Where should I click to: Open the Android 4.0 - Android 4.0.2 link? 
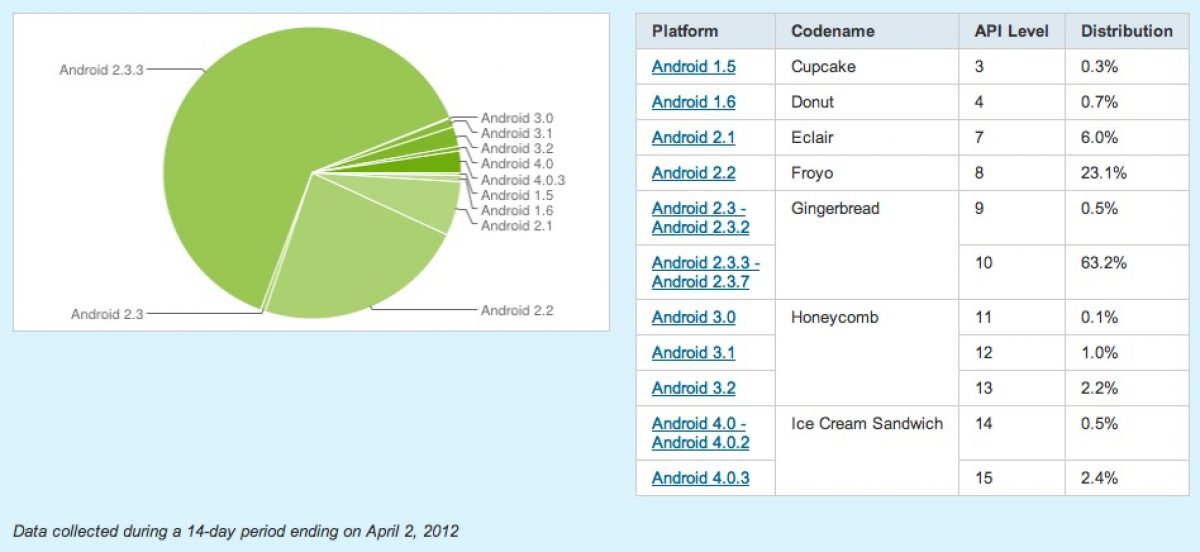[x=700, y=433]
